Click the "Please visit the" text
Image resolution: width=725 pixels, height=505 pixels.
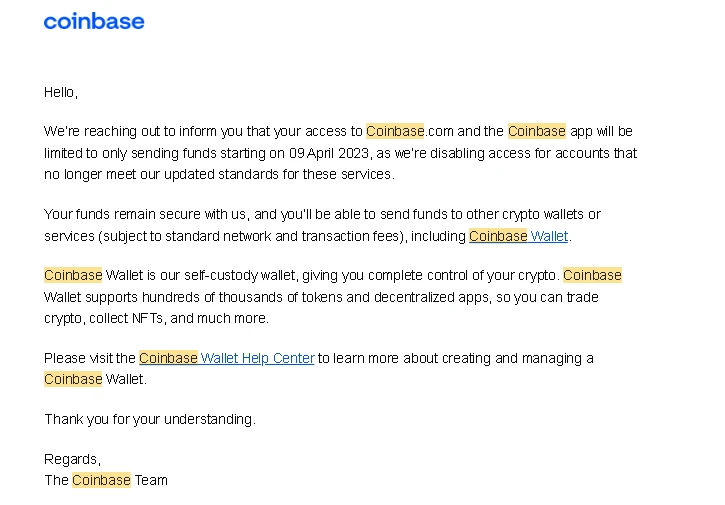[x=90, y=358]
